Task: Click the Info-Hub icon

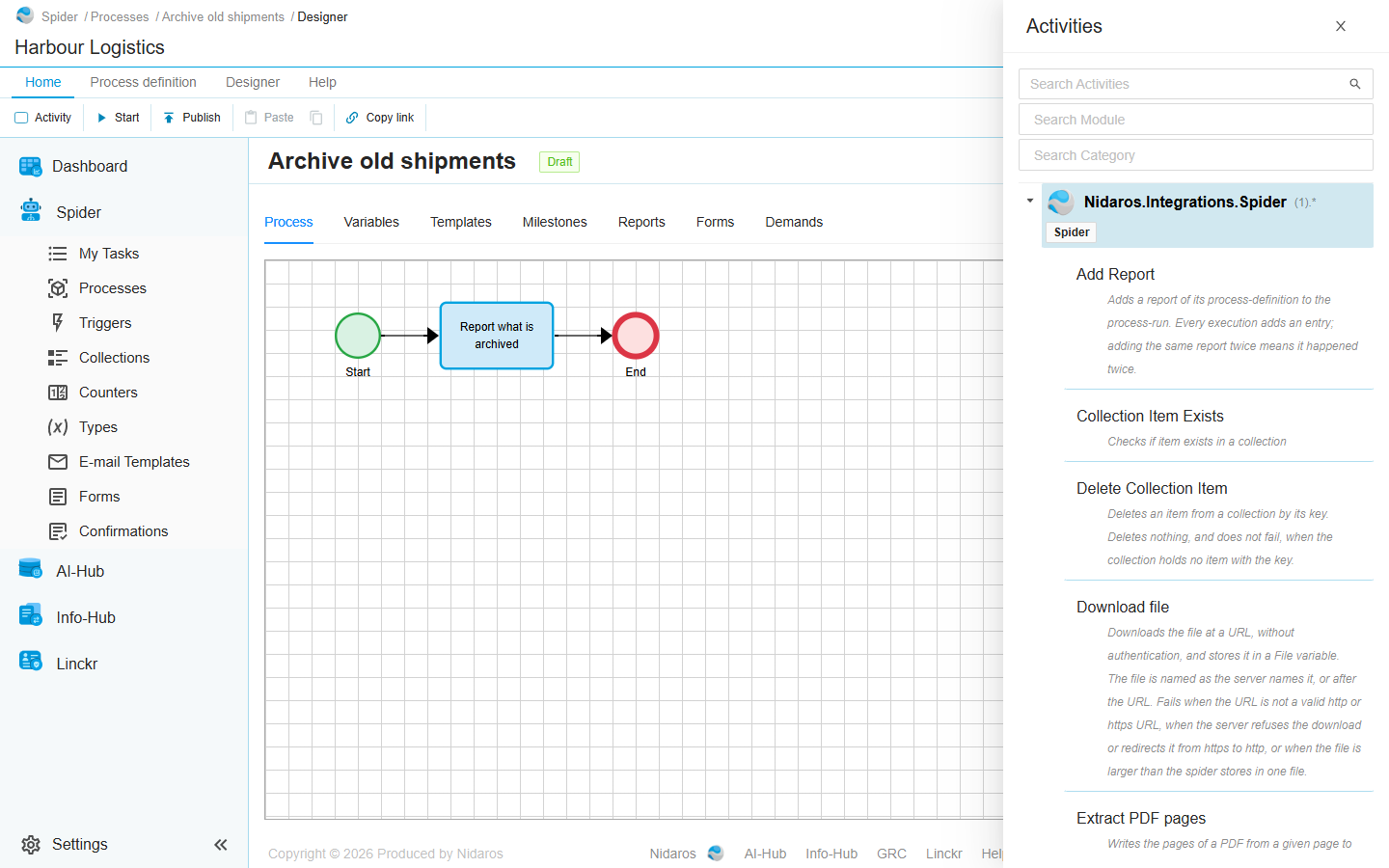Action: coord(31,614)
